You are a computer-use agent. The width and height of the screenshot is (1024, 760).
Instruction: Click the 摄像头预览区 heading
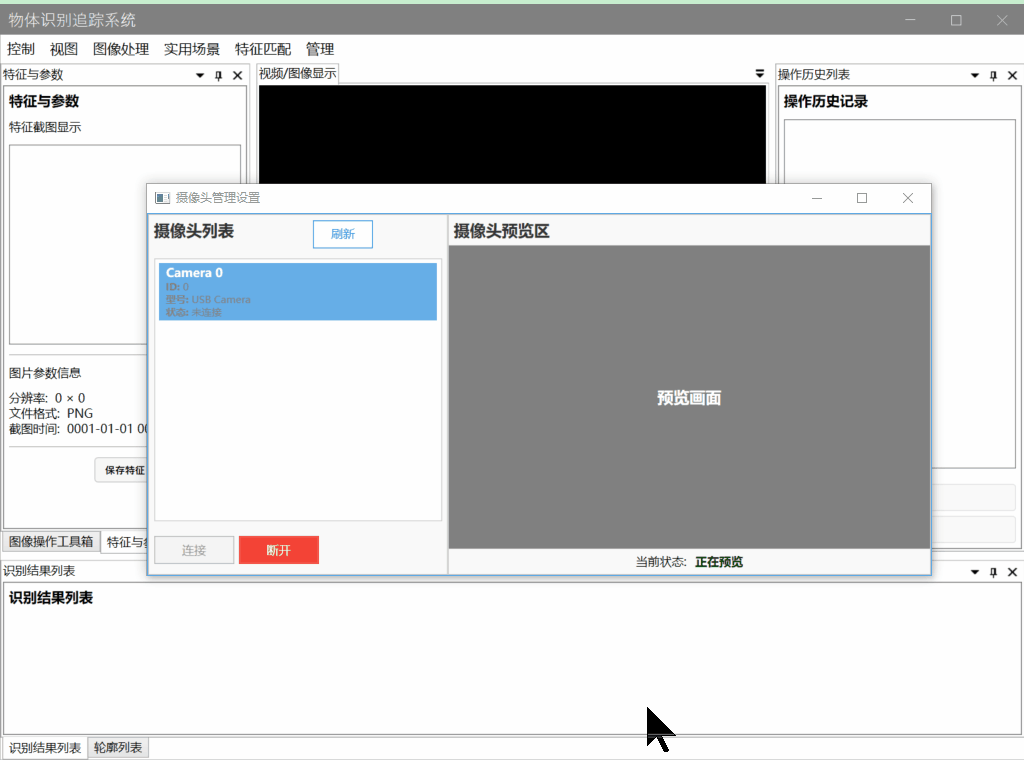click(502, 231)
